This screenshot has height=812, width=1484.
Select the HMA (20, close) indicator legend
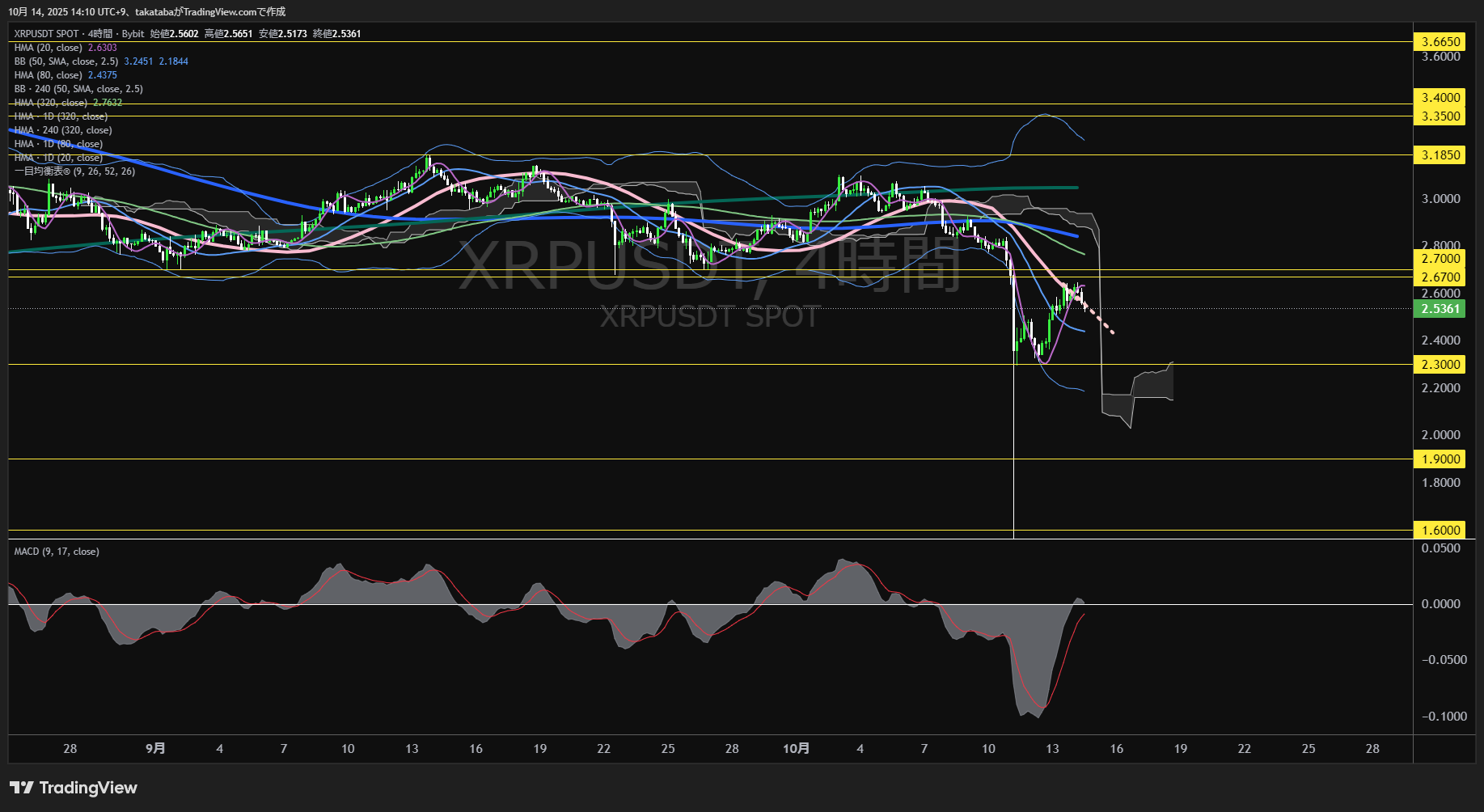(x=49, y=48)
